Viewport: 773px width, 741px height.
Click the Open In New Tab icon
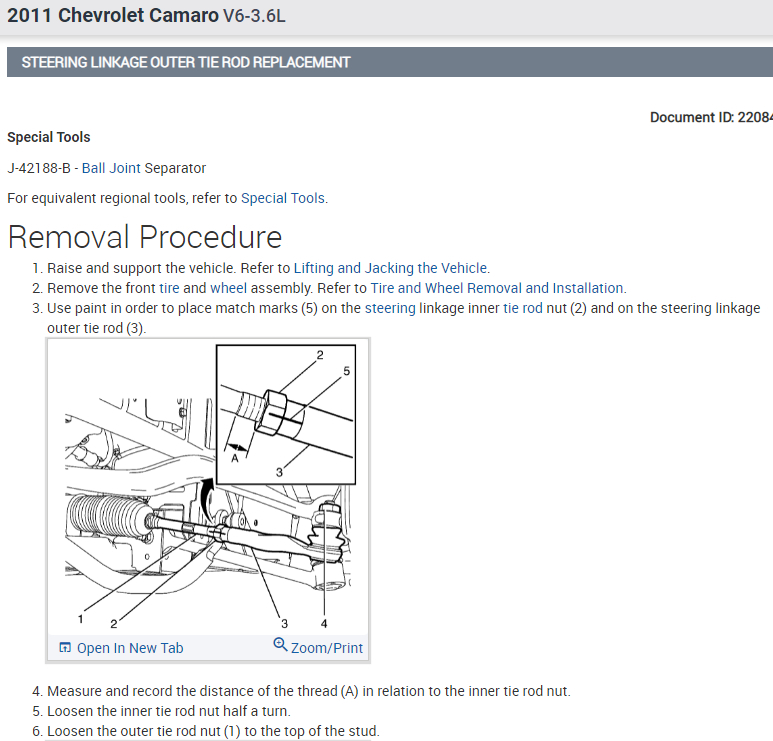coord(65,647)
